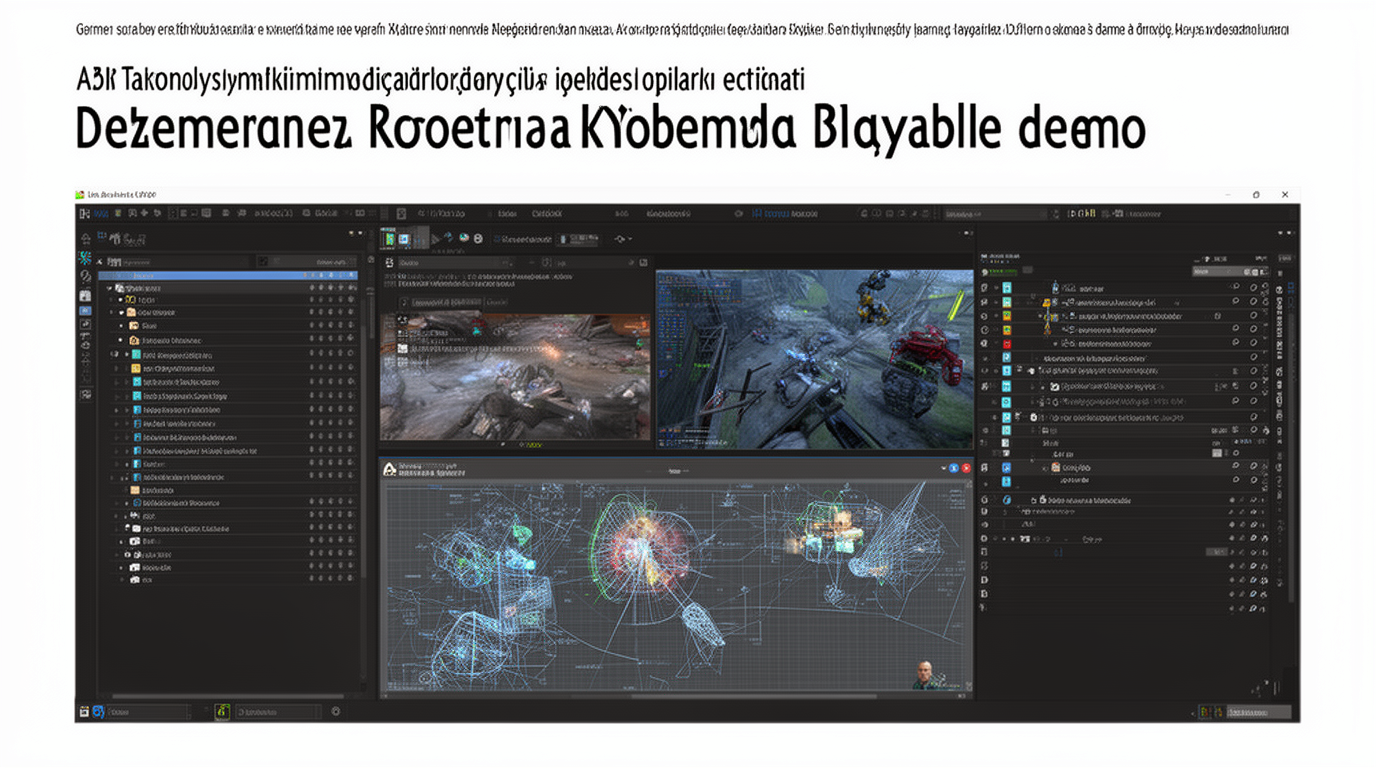Open the dropdown field in top toolbar right

click(996, 213)
